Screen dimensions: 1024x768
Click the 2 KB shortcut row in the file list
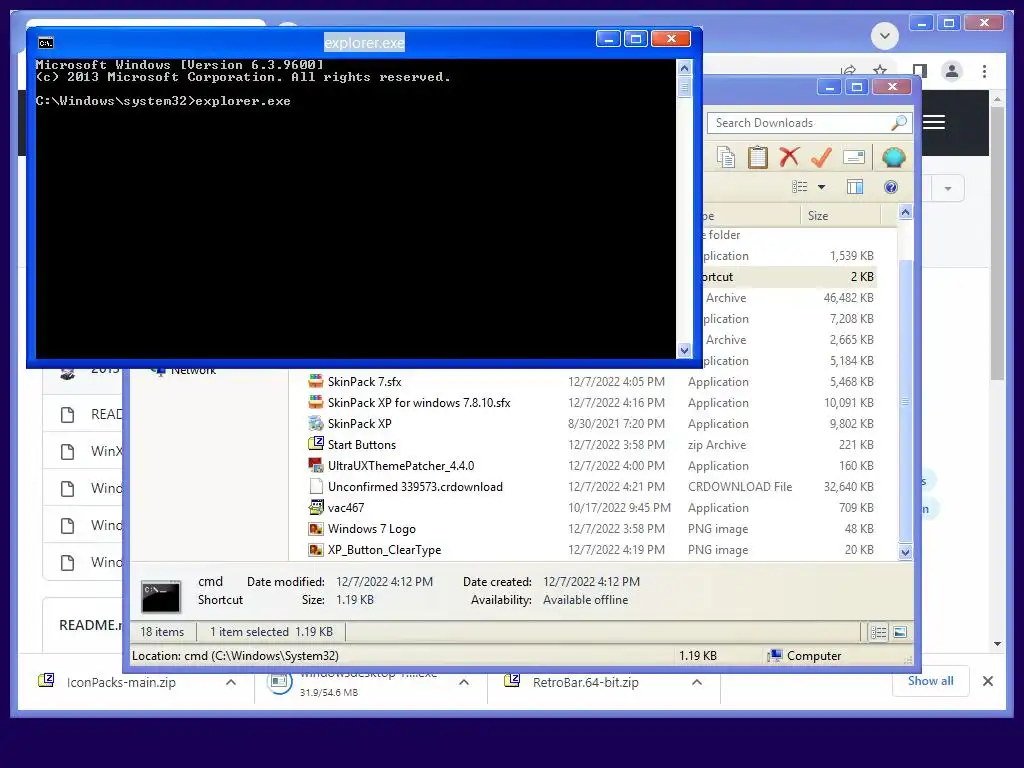tap(788, 277)
